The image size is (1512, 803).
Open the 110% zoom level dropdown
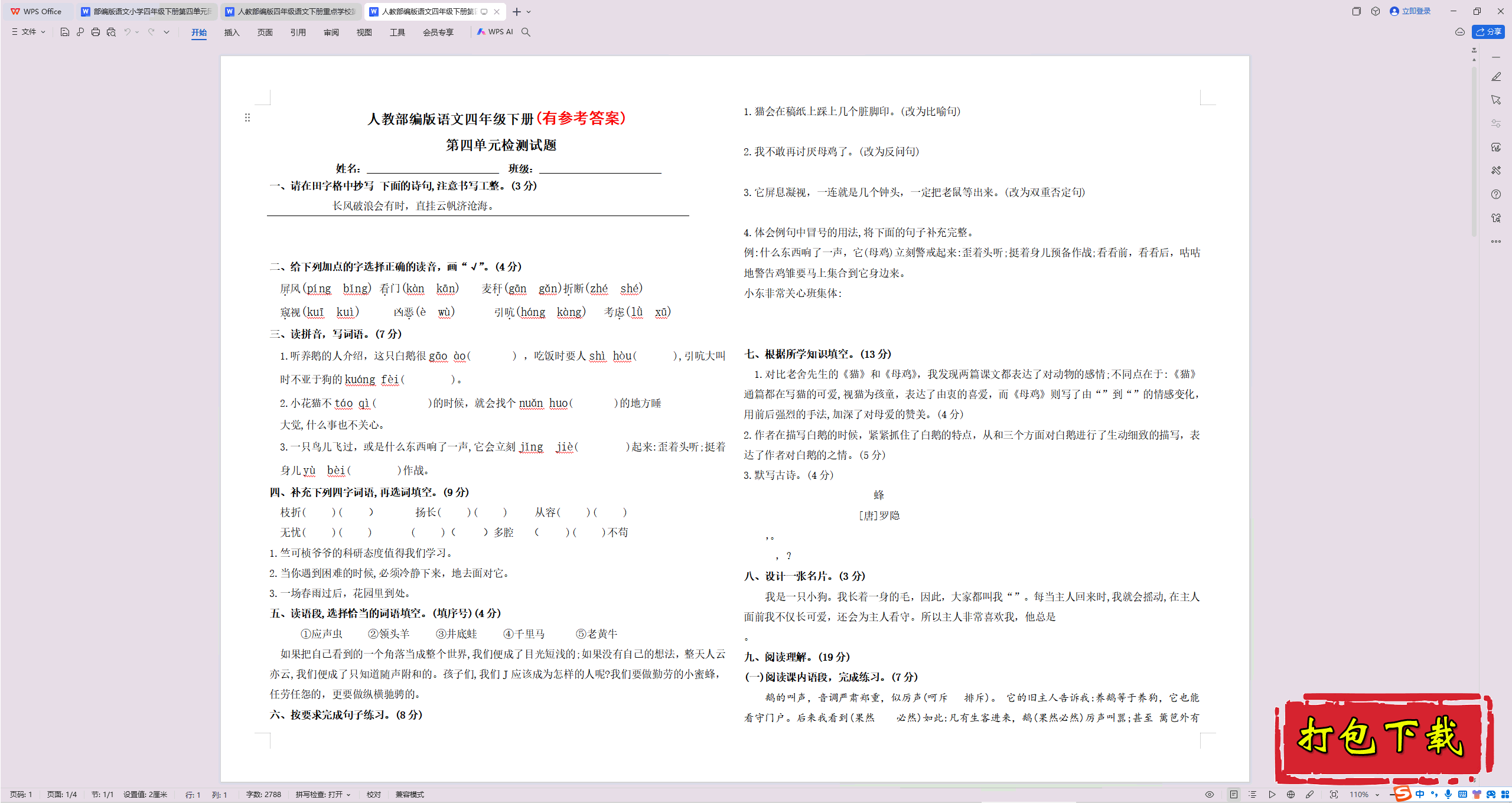coord(1364,795)
